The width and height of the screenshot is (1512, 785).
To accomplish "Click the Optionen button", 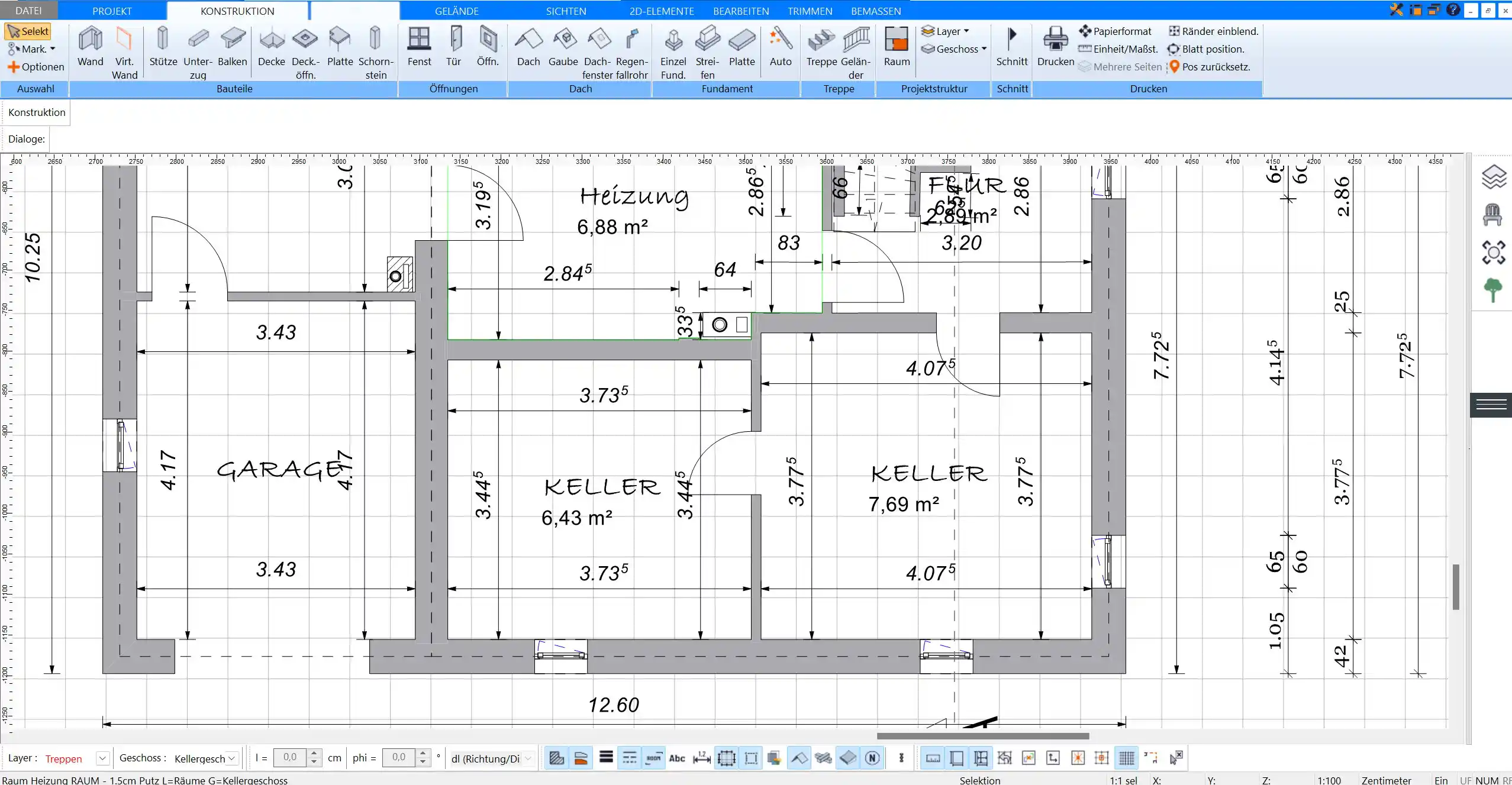I will (x=36, y=67).
